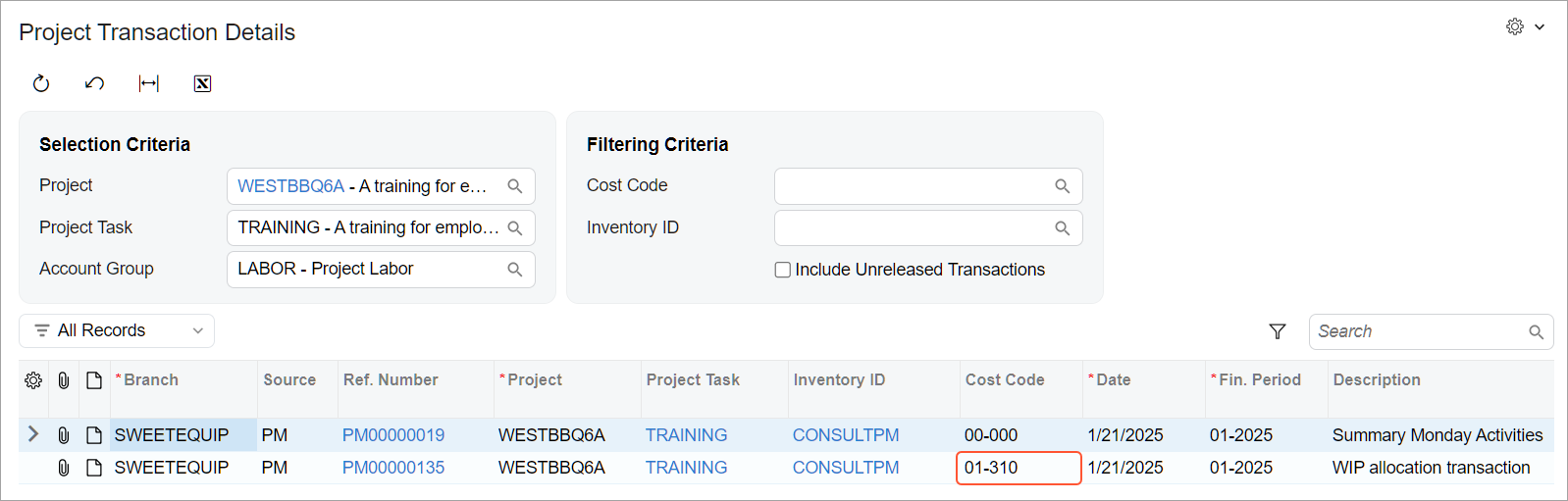Open the WESTBBQ6A project link

pos(290,186)
